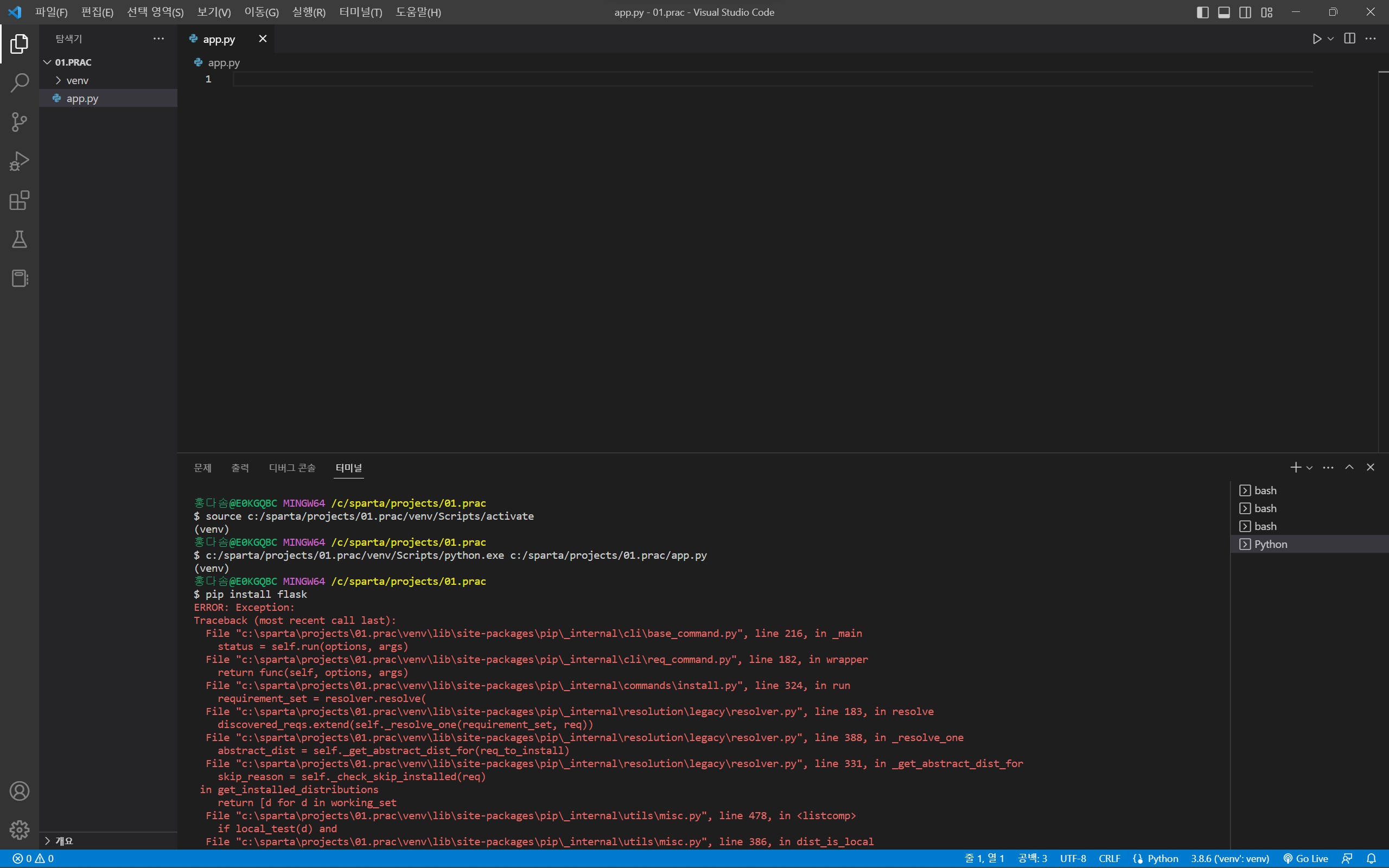Open notifications bell in status bar
This screenshot has height=868, width=1389.
tap(1371, 859)
